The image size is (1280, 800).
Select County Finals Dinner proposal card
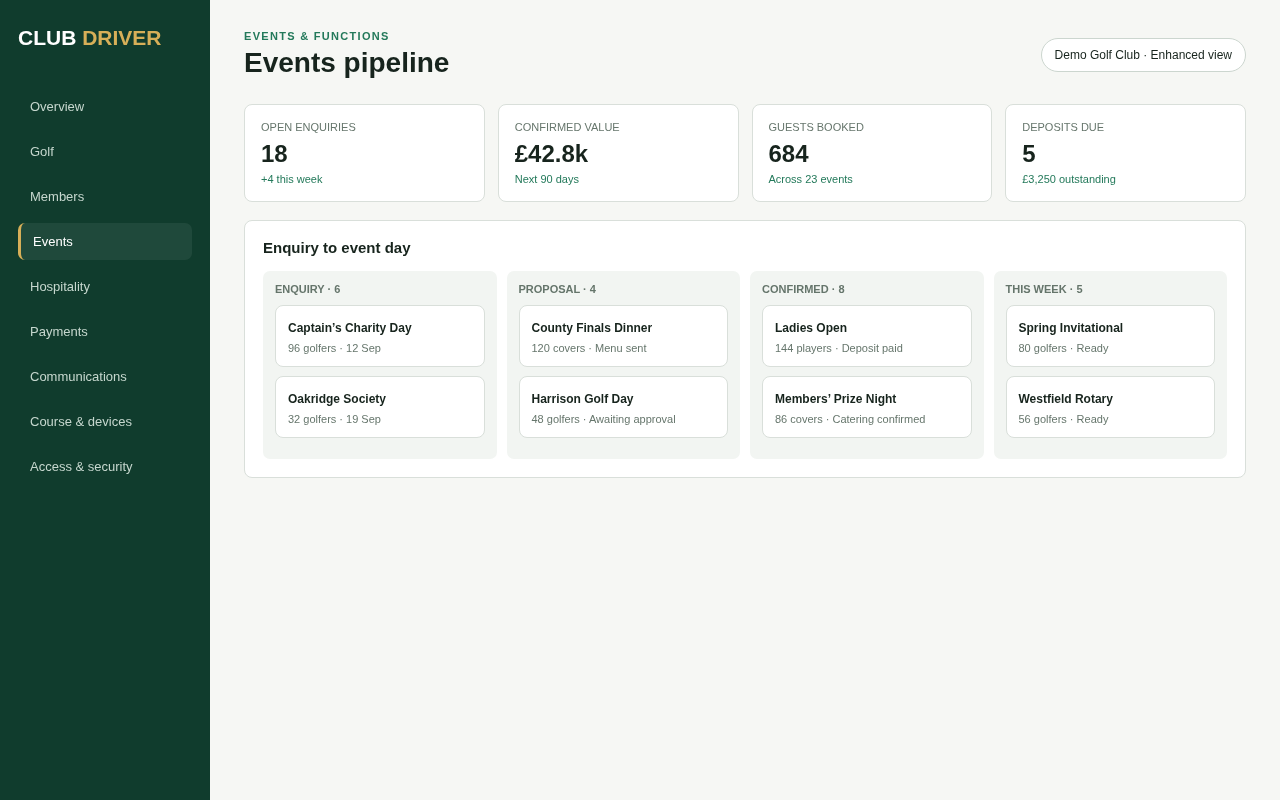623,336
